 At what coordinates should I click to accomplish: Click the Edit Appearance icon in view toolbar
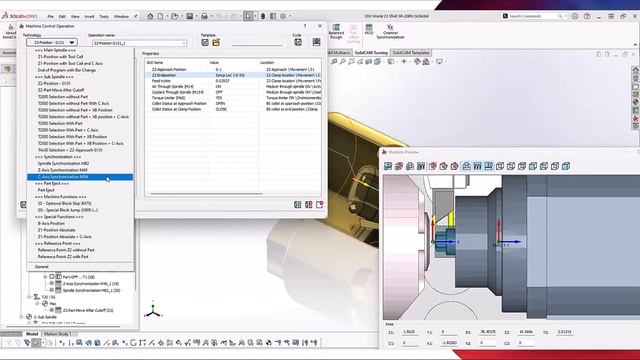417,62
